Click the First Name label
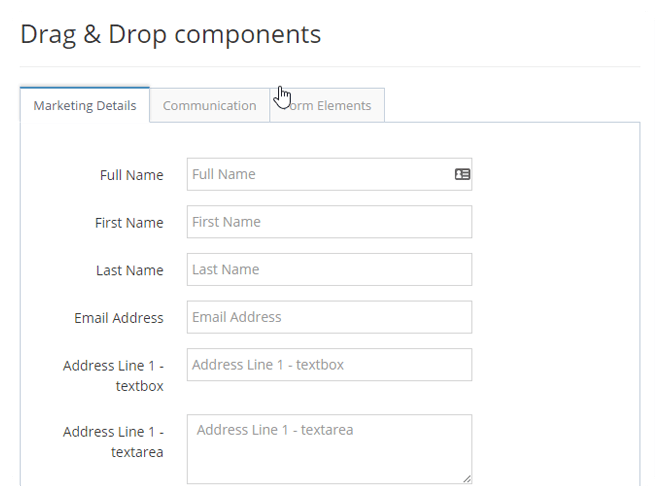The height and width of the screenshot is (500, 665). click(x=129, y=223)
